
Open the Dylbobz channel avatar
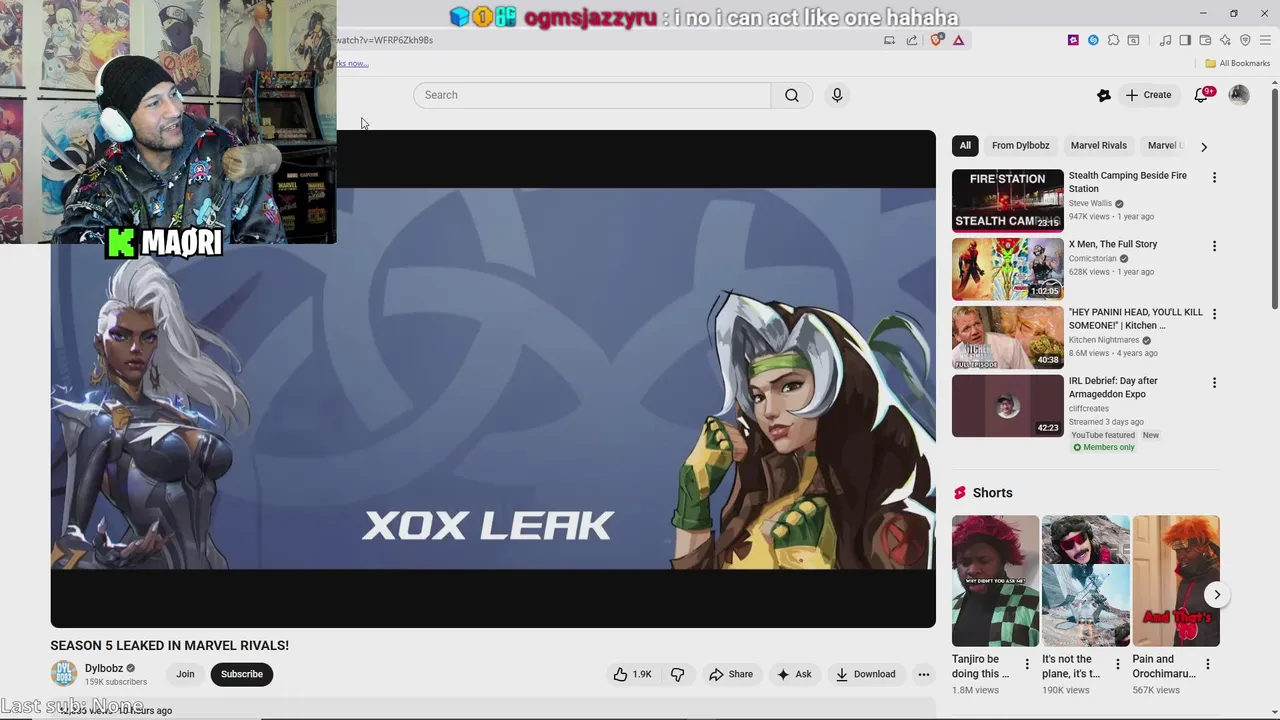click(64, 674)
